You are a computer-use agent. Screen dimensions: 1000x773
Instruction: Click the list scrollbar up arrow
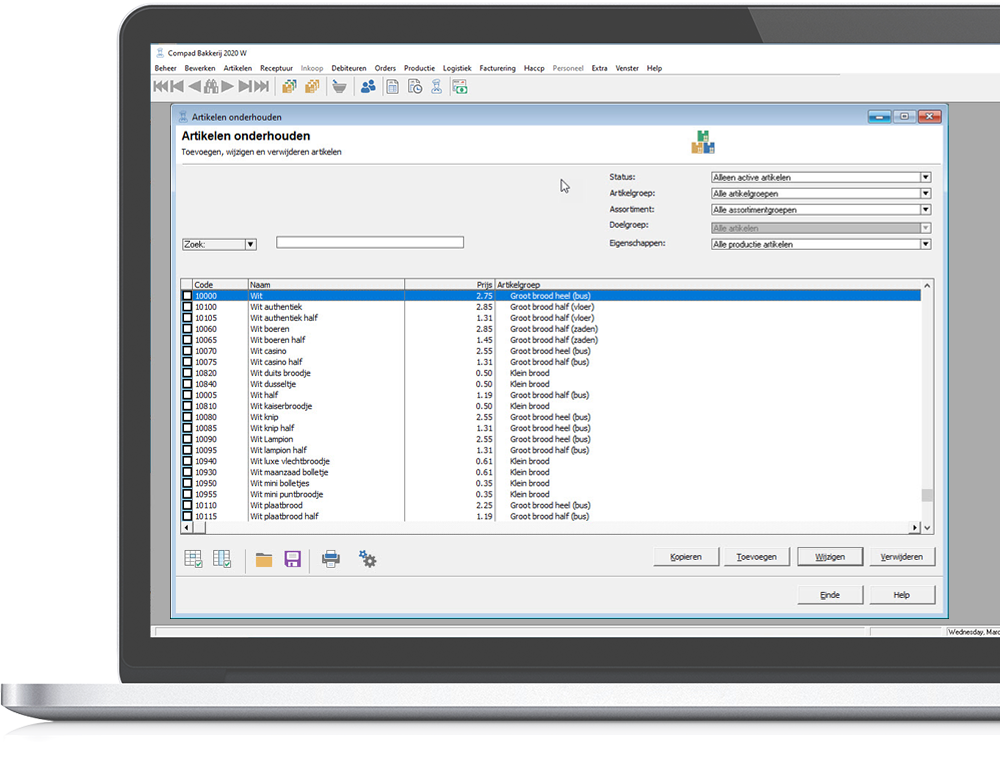pos(927,286)
